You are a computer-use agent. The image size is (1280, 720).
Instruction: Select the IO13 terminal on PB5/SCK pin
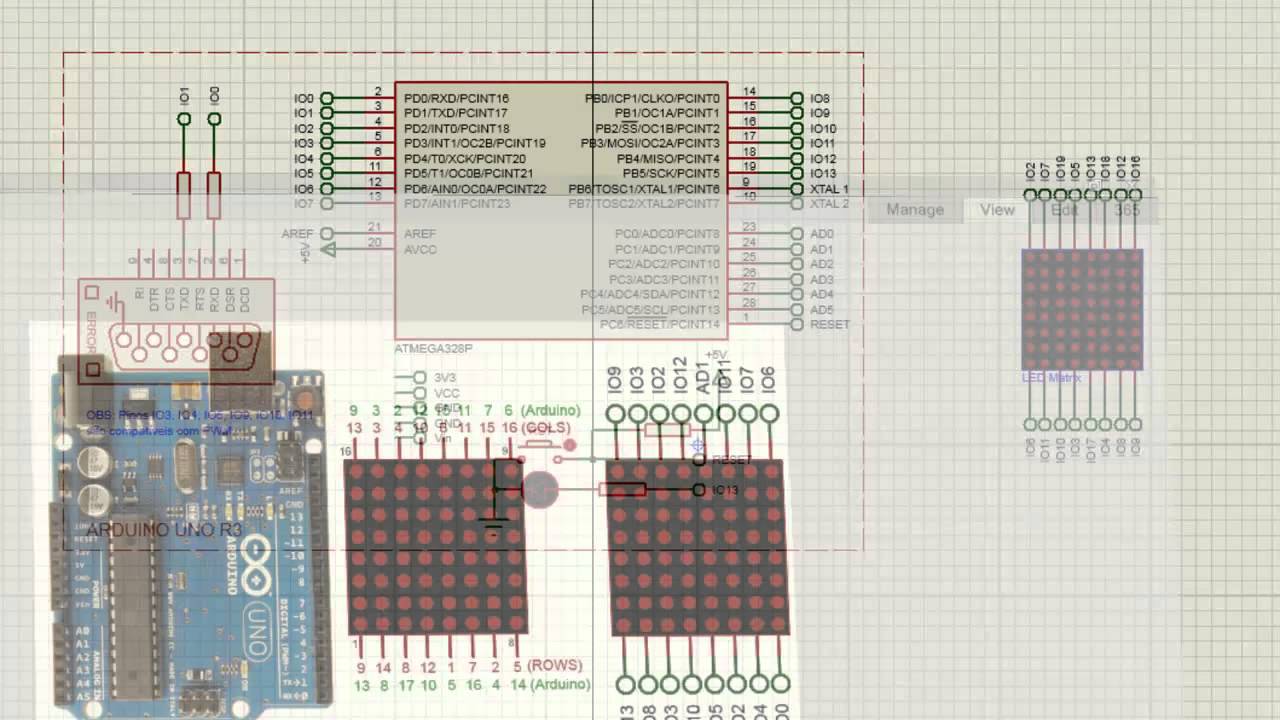[x=797, y=173]
